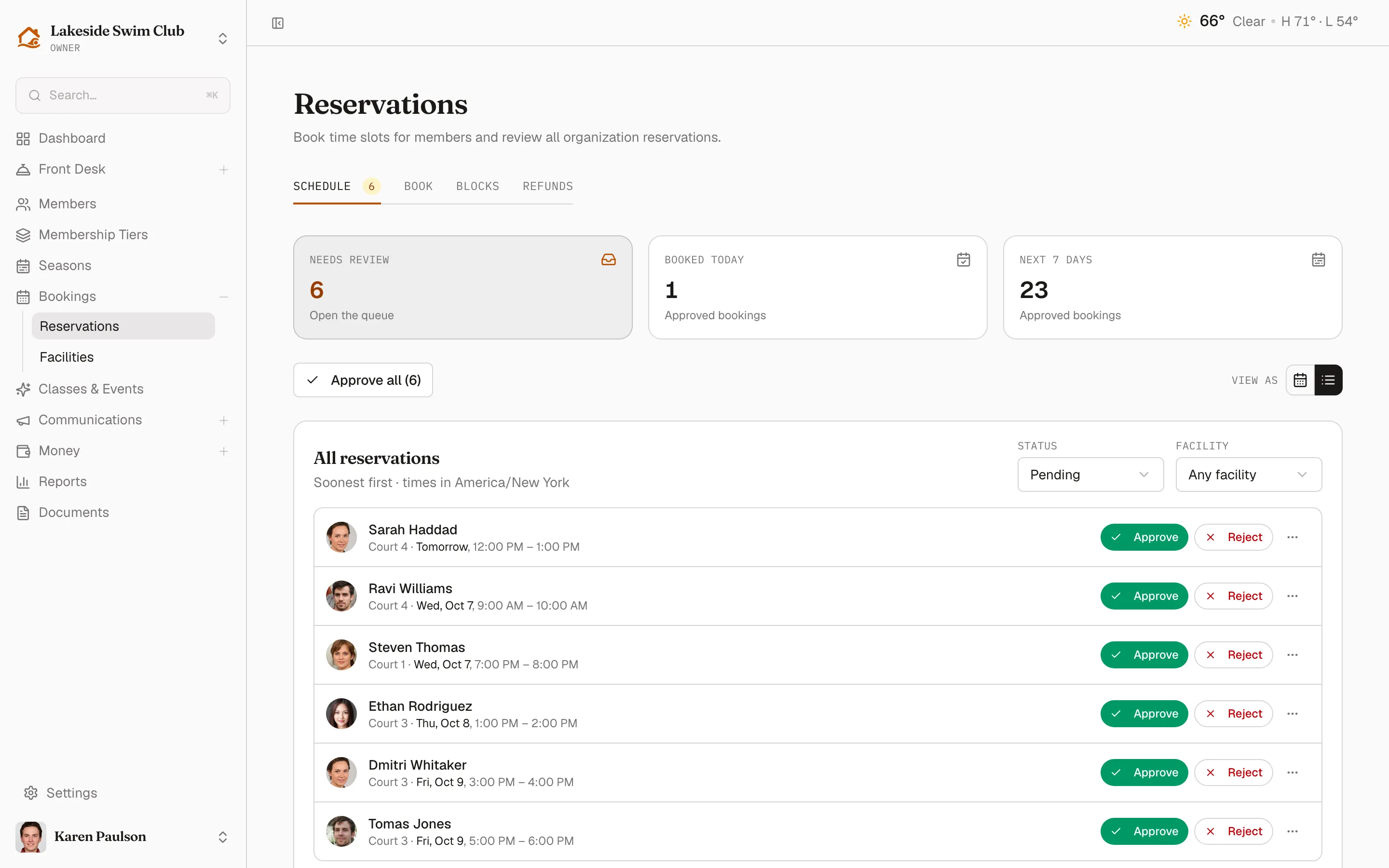The height and width of the screenshot is (868, 1389).
Task: Open more options for Ethan Rodriguez
Action: pos(1293,714)
